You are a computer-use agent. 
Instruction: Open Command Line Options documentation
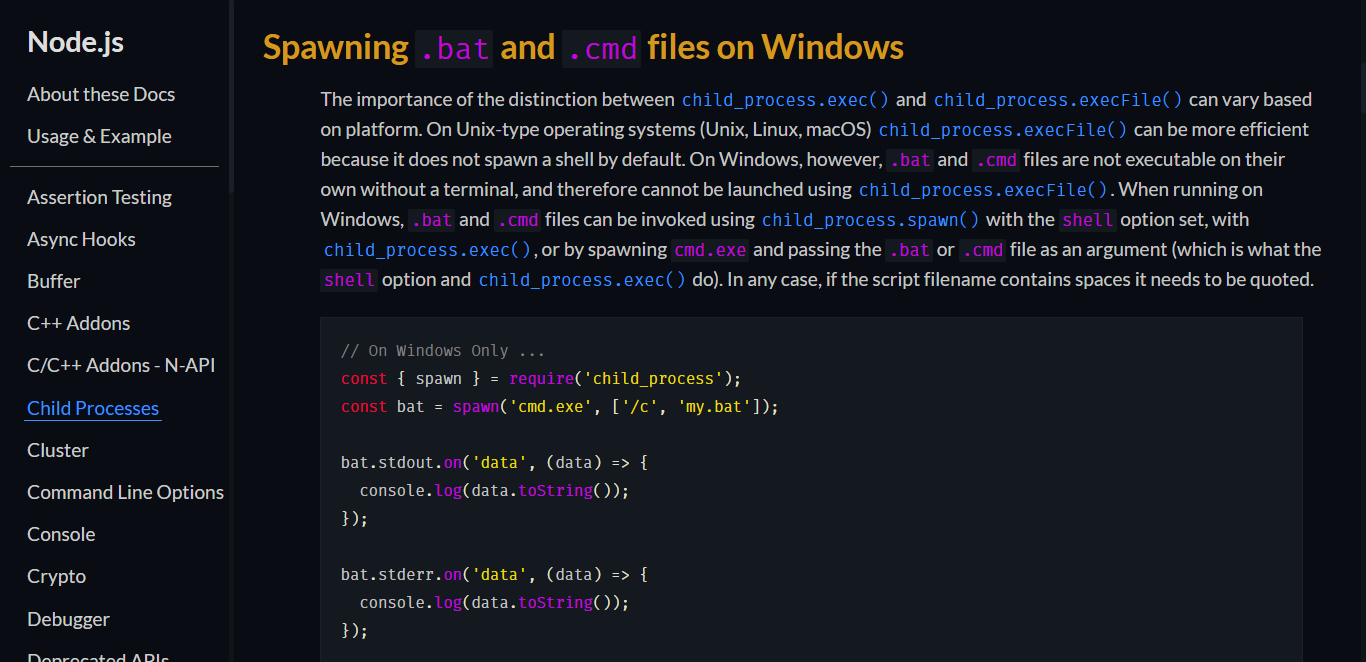(x=125, y=491)
